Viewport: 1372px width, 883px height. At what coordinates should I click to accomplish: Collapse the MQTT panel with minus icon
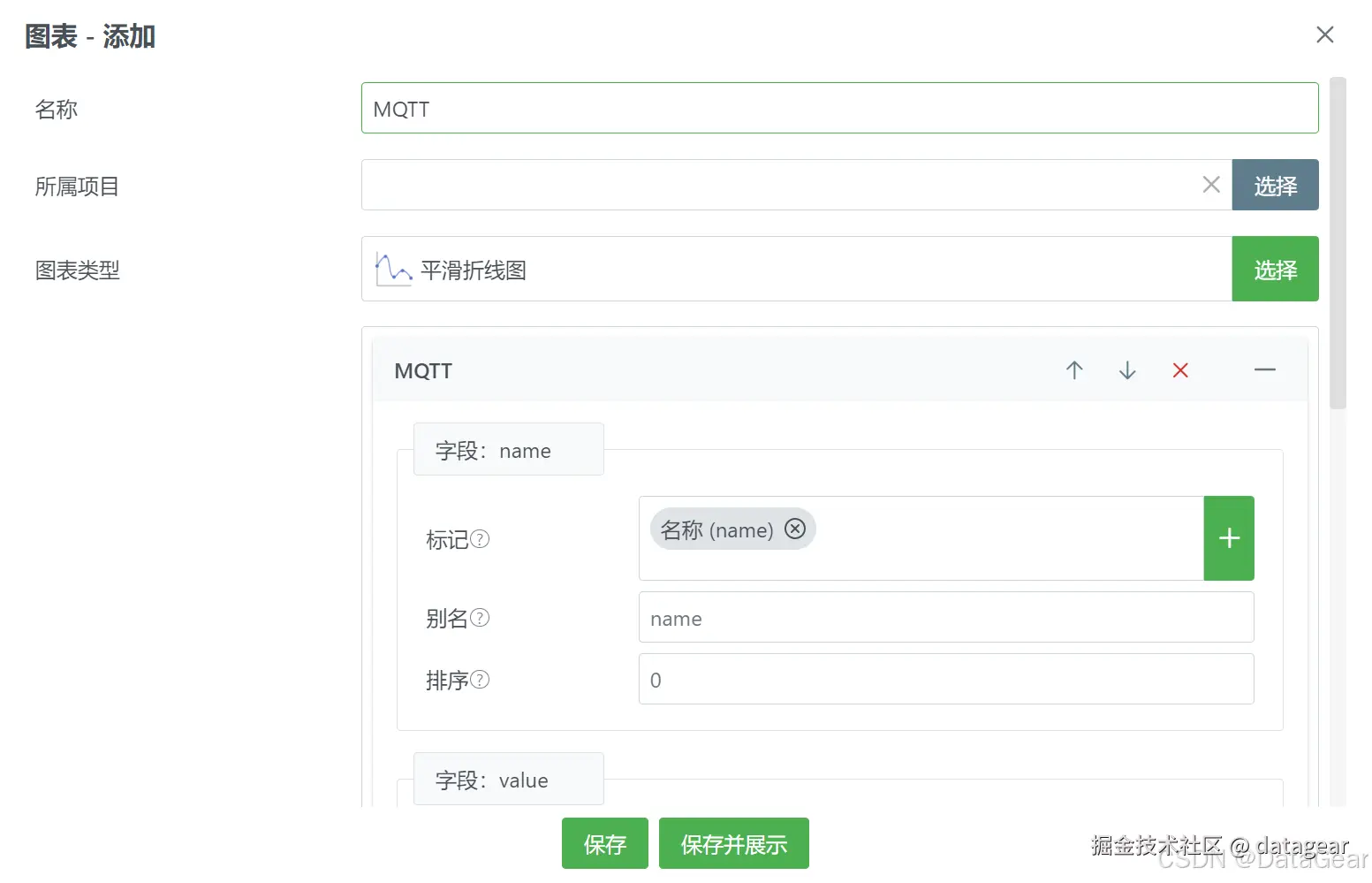coord(1265,370)
